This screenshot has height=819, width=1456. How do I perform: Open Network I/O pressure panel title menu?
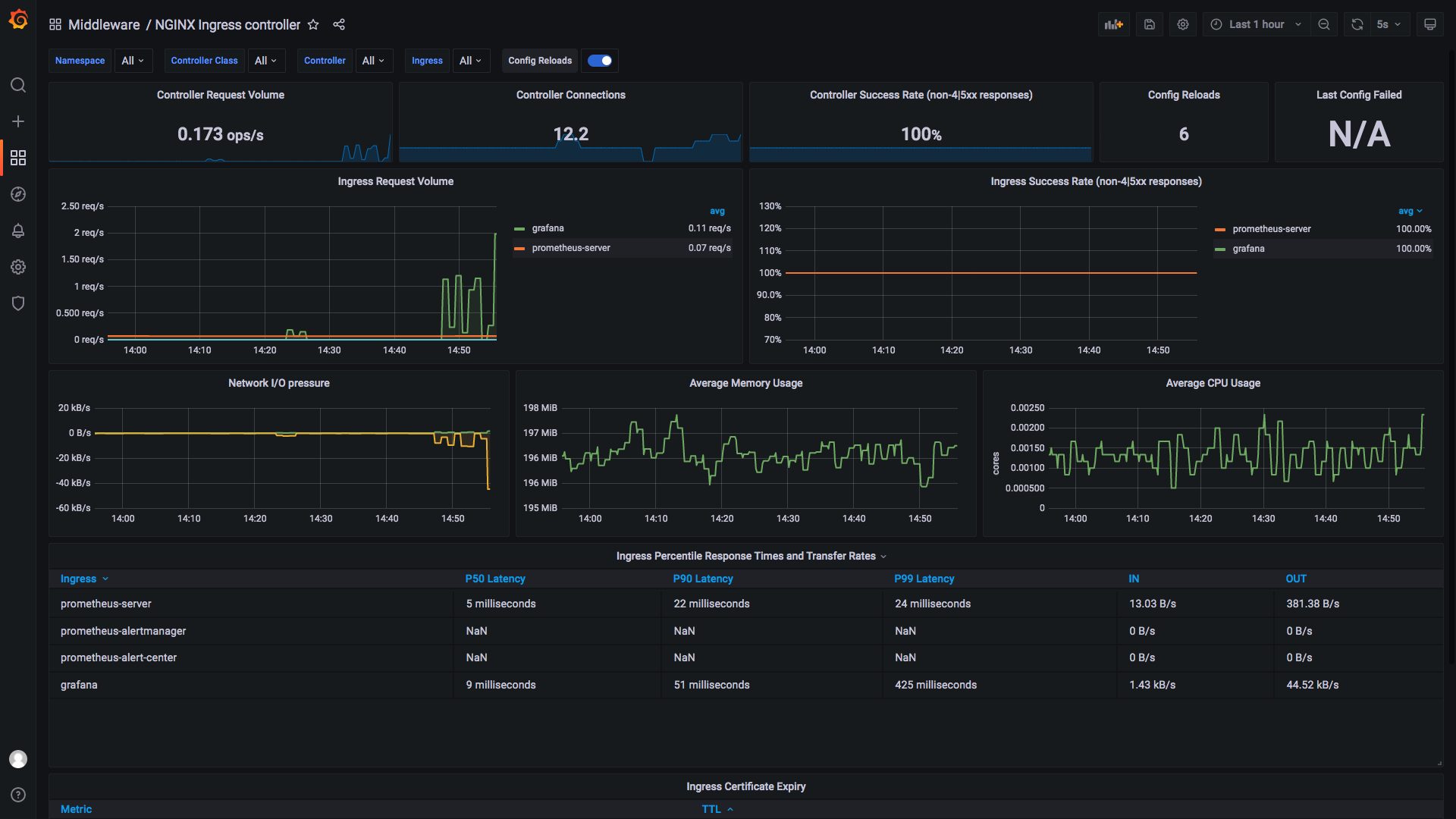tap(279, 383)
